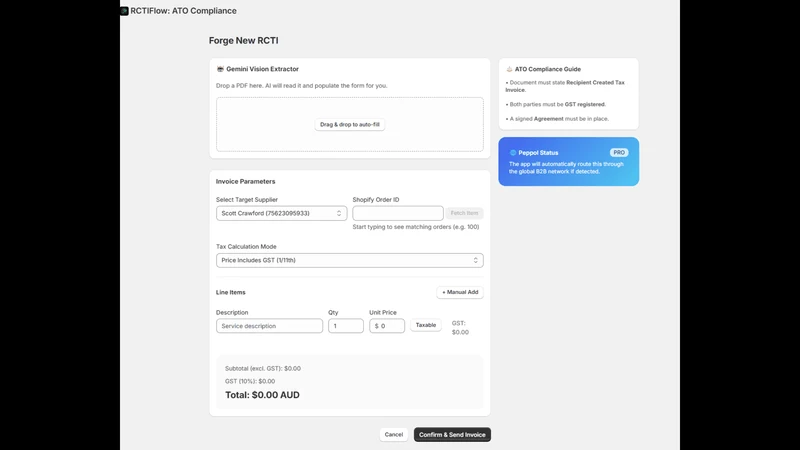Click the + Manual Add button
Image resolution: width=800 pixels, height=450 pixels.
pos(460,292)
